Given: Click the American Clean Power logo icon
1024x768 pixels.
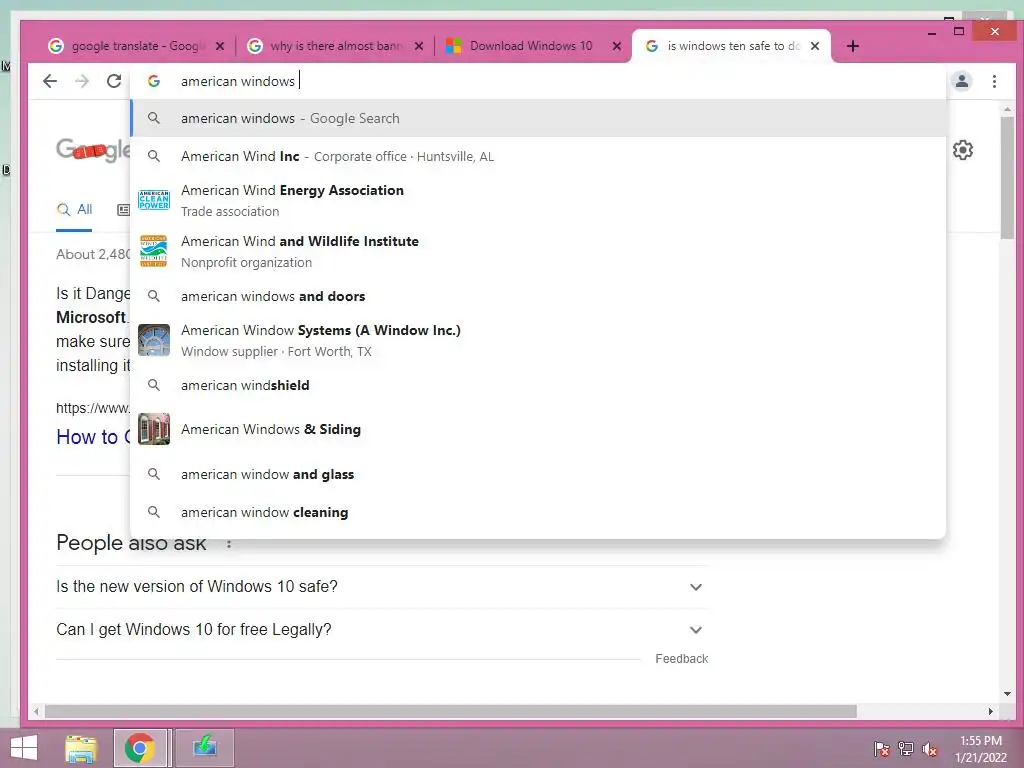Looking at the screenshot, I should coord(154,200).
